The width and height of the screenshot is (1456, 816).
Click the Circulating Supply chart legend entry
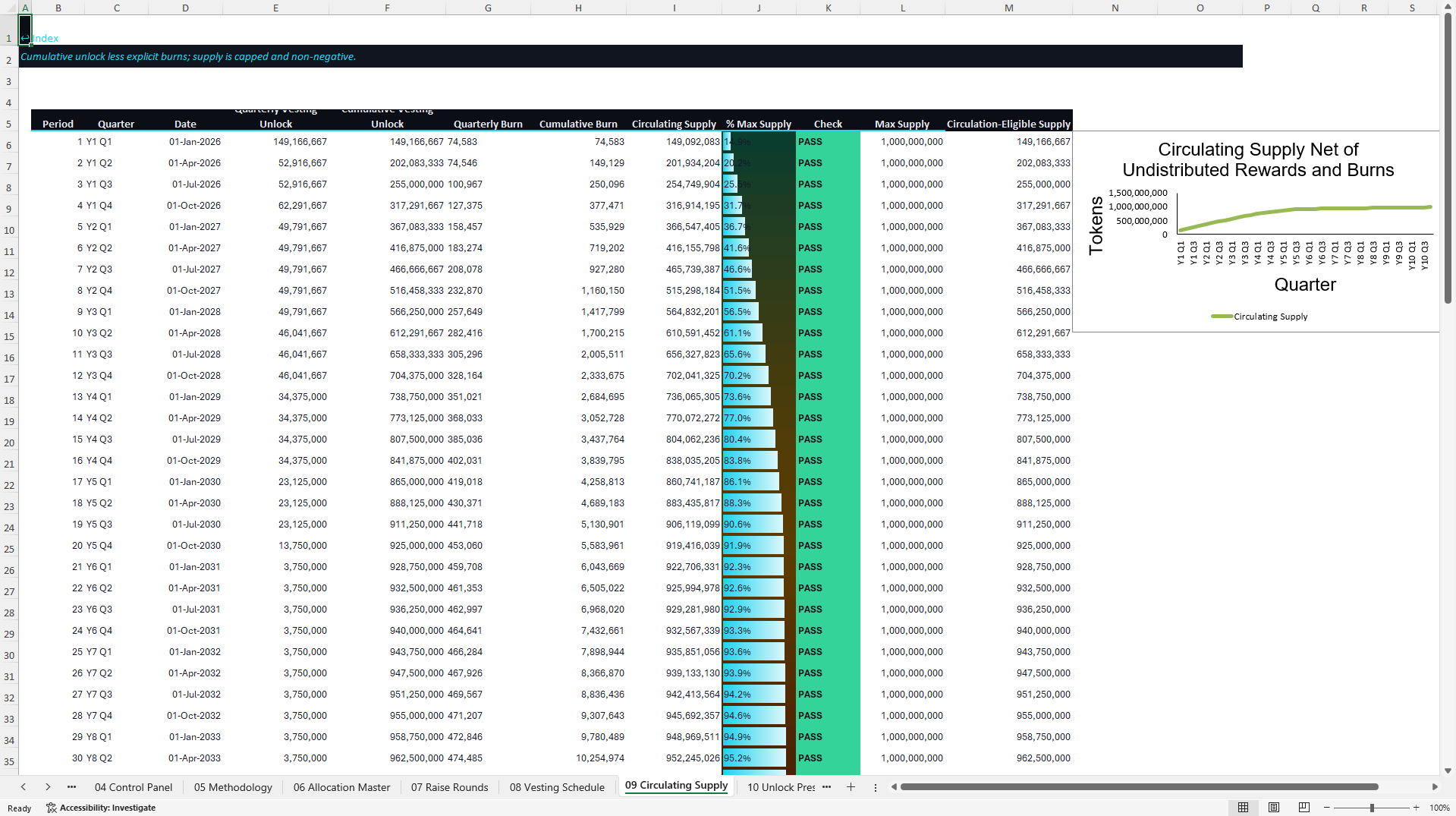coord(1259,317)
